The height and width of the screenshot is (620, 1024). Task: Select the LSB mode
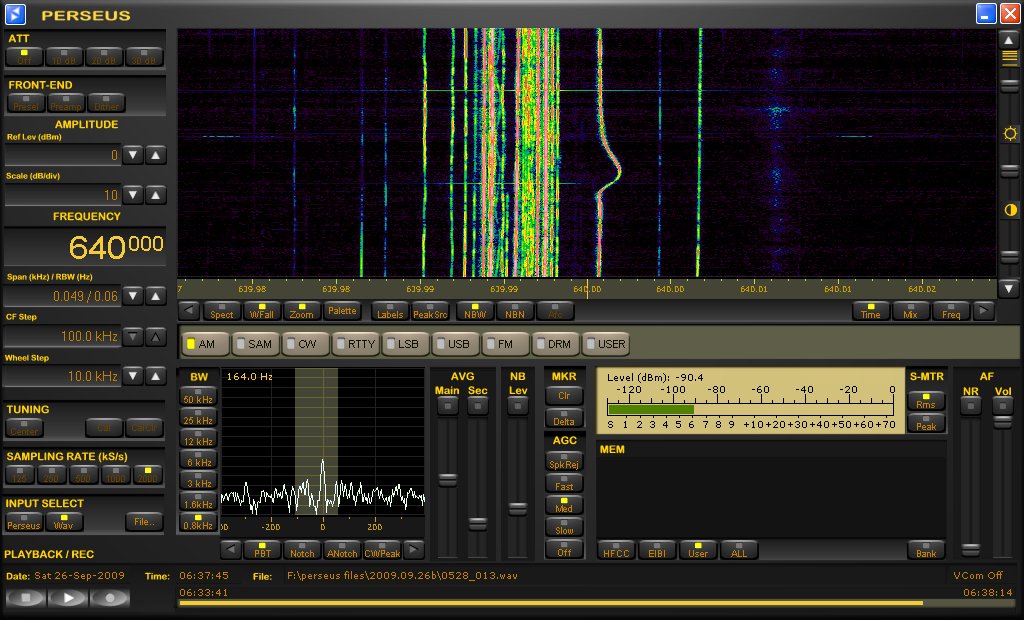pyautogui.click(x=406, y=344)
